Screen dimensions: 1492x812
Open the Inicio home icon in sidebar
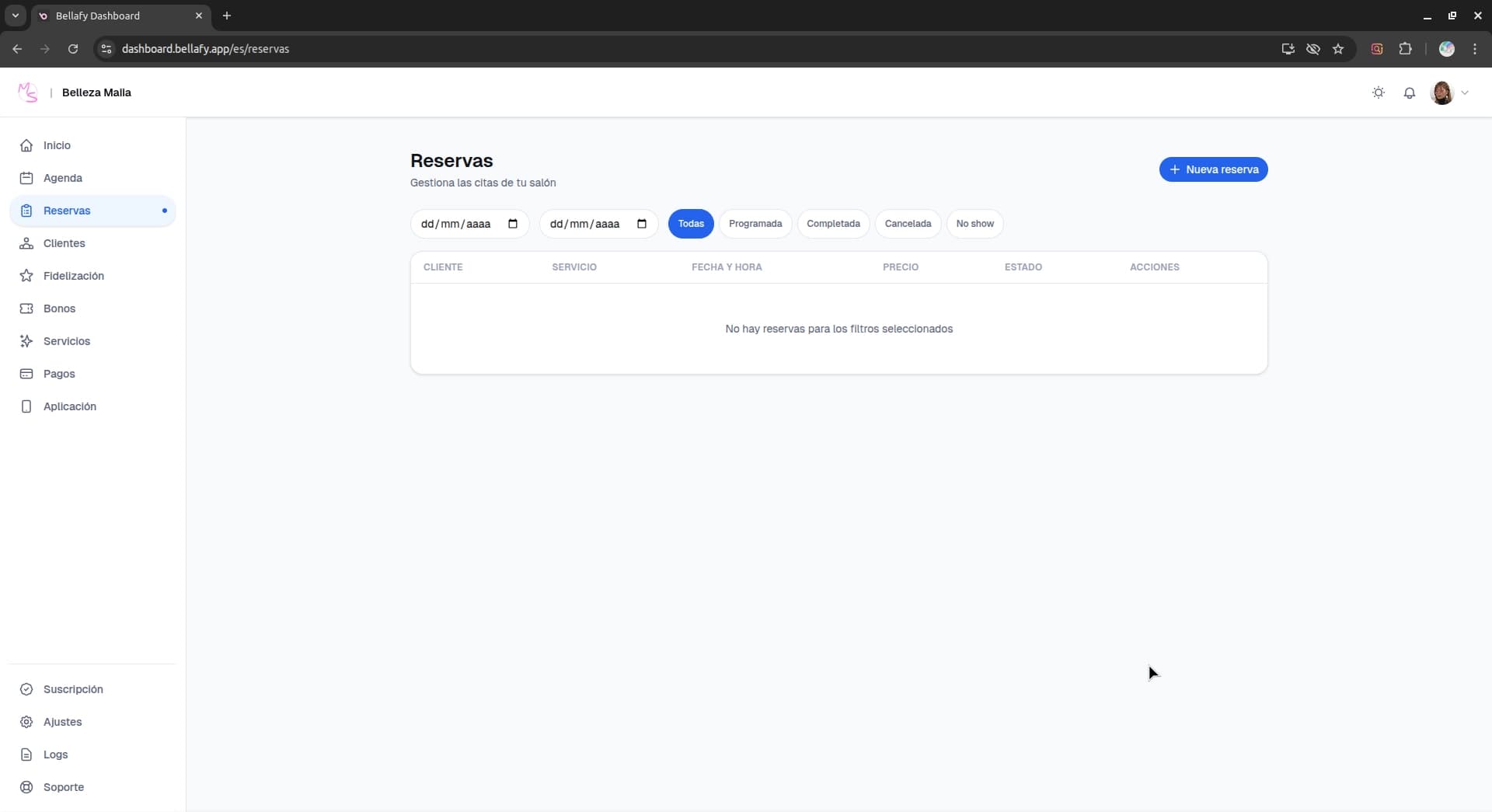tap(26, 145)
